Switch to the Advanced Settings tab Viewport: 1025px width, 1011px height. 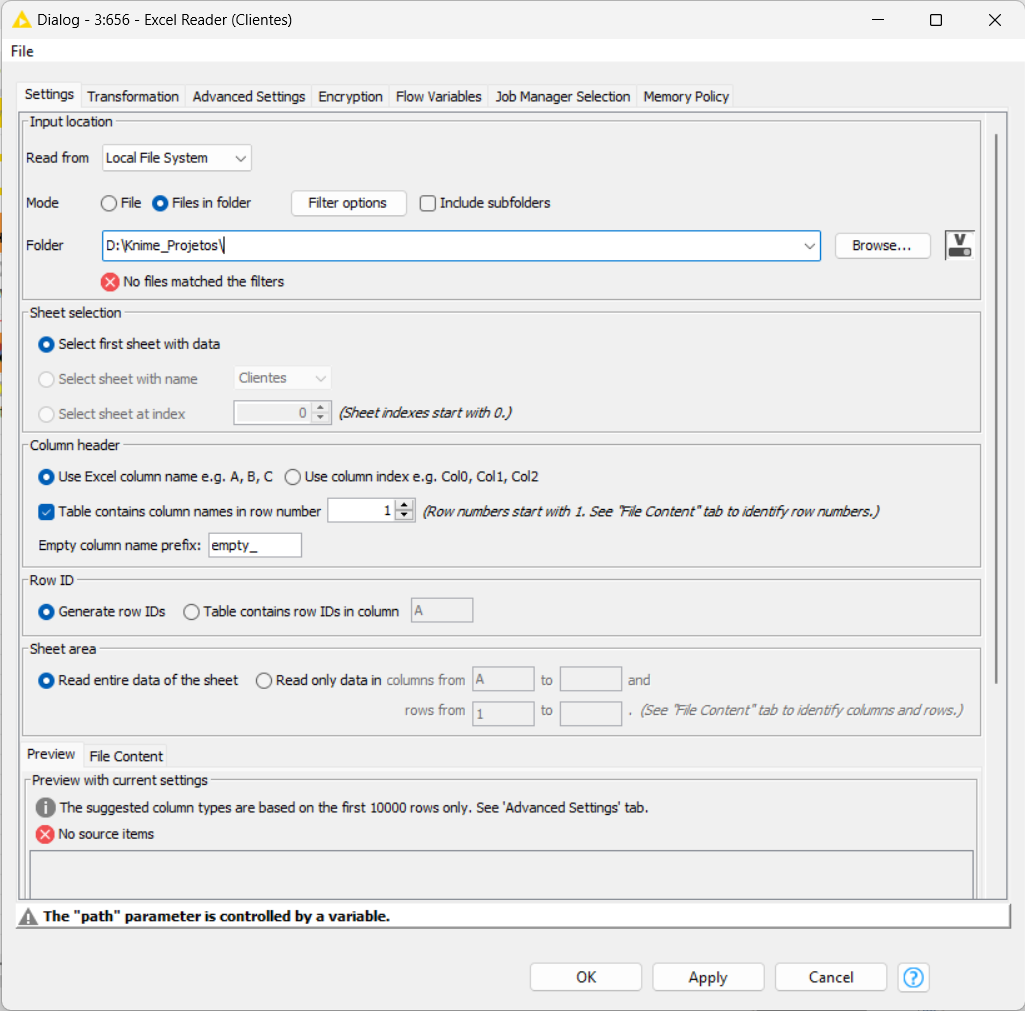coord(248,97)
